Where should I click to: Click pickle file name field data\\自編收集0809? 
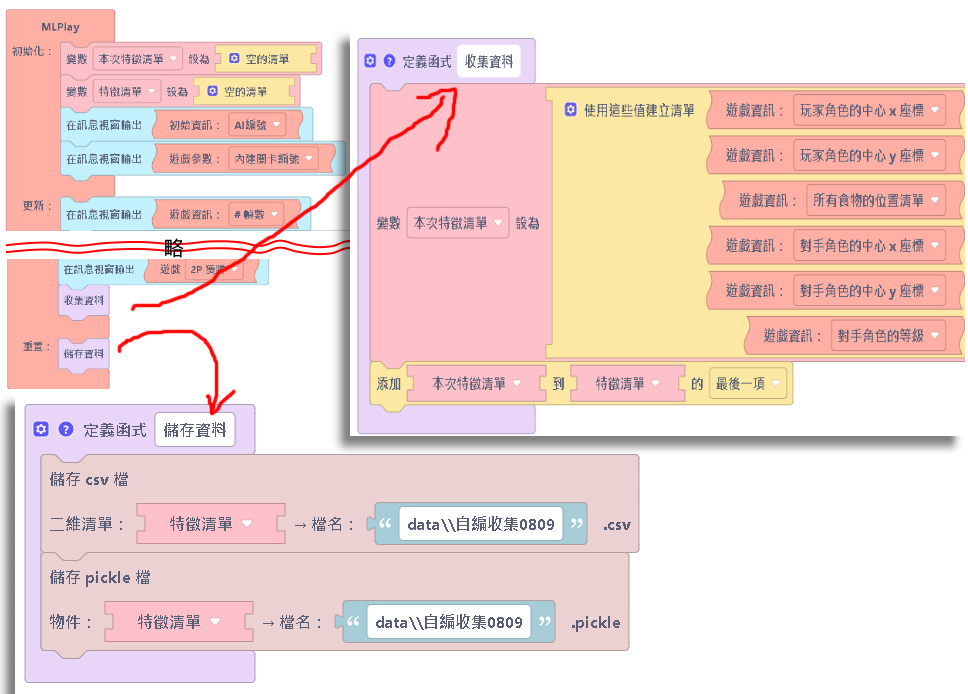[448, 622]
